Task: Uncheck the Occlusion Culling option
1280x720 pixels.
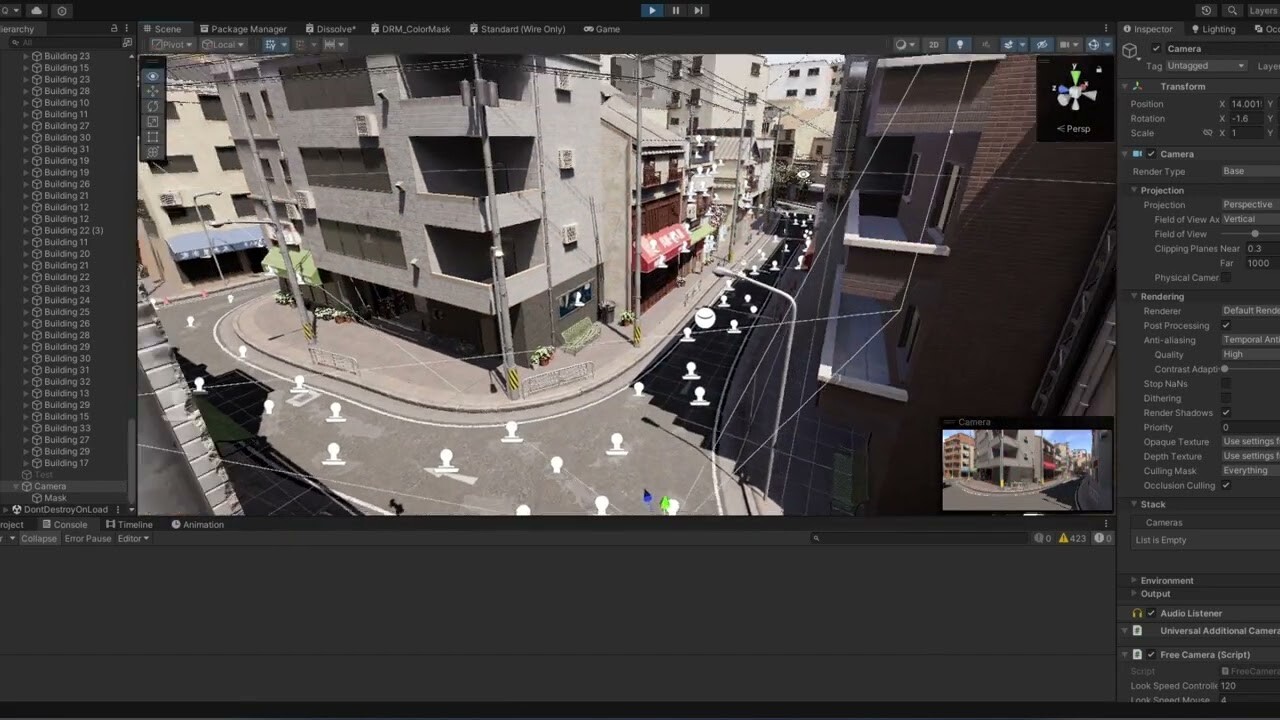Action: [1226, 484]
